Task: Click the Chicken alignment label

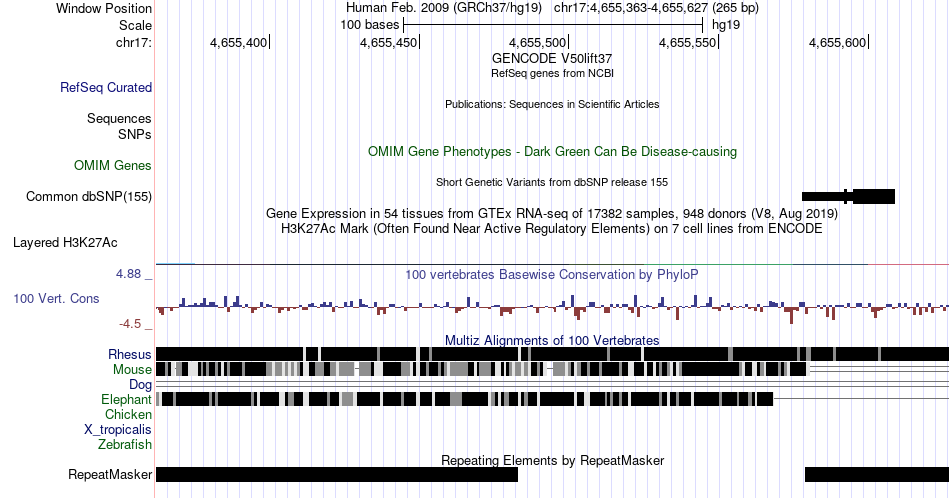Action: pyautogui.click(x=128, y=414)
